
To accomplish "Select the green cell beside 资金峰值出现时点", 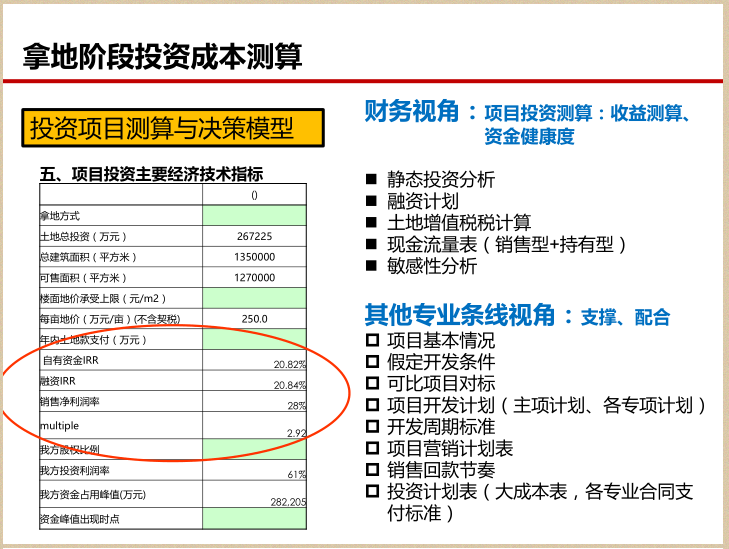I will [254, 519].
